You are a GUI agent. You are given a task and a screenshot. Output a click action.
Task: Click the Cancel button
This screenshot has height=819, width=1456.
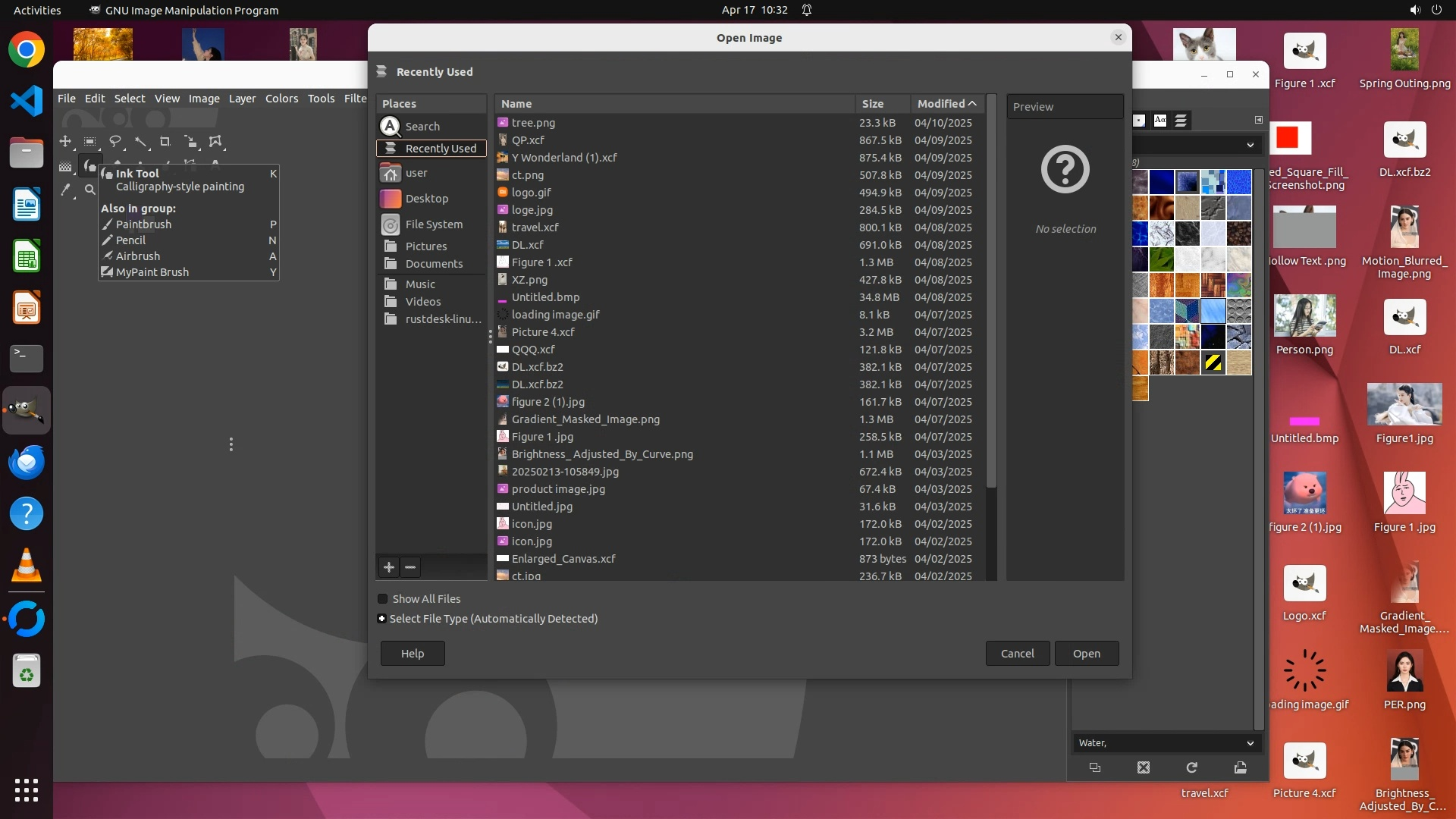coord(1017,654)
